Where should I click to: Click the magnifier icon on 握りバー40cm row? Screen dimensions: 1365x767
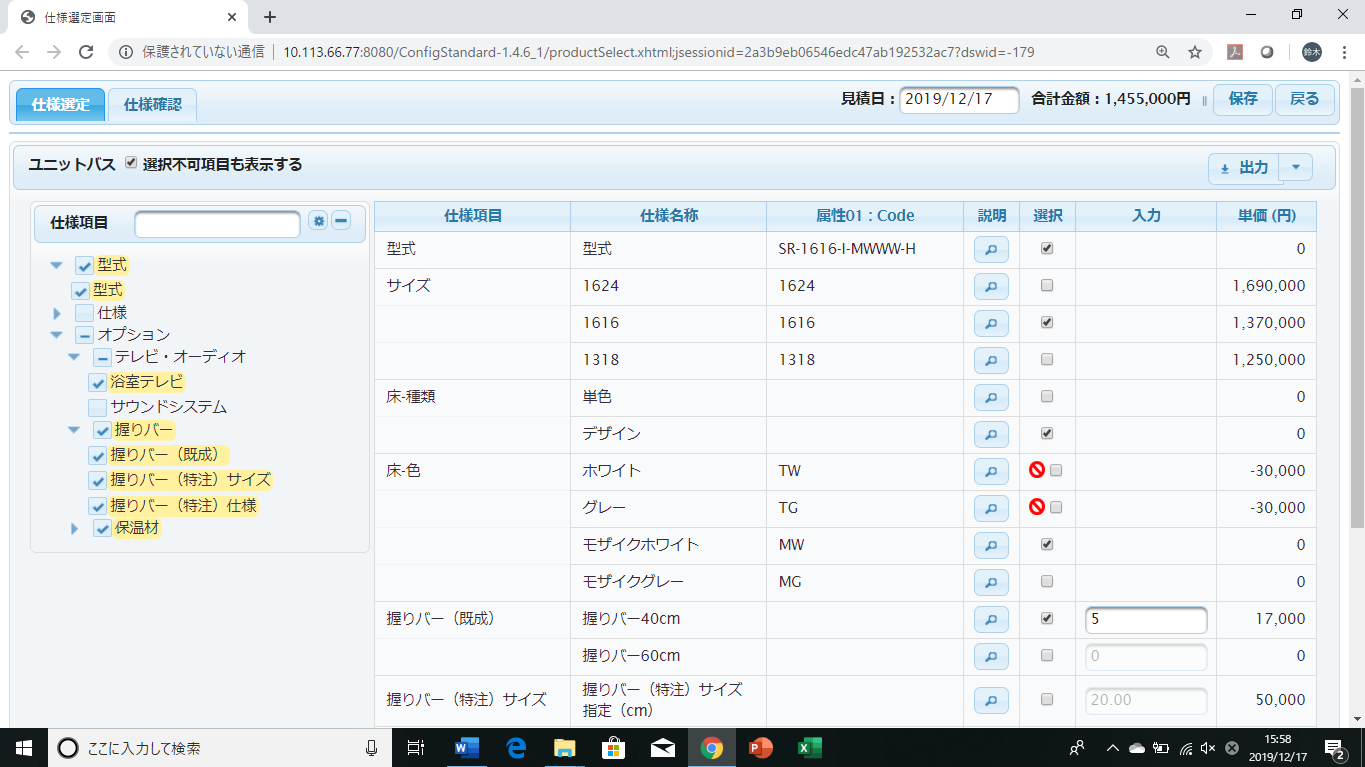click(990, 618)
